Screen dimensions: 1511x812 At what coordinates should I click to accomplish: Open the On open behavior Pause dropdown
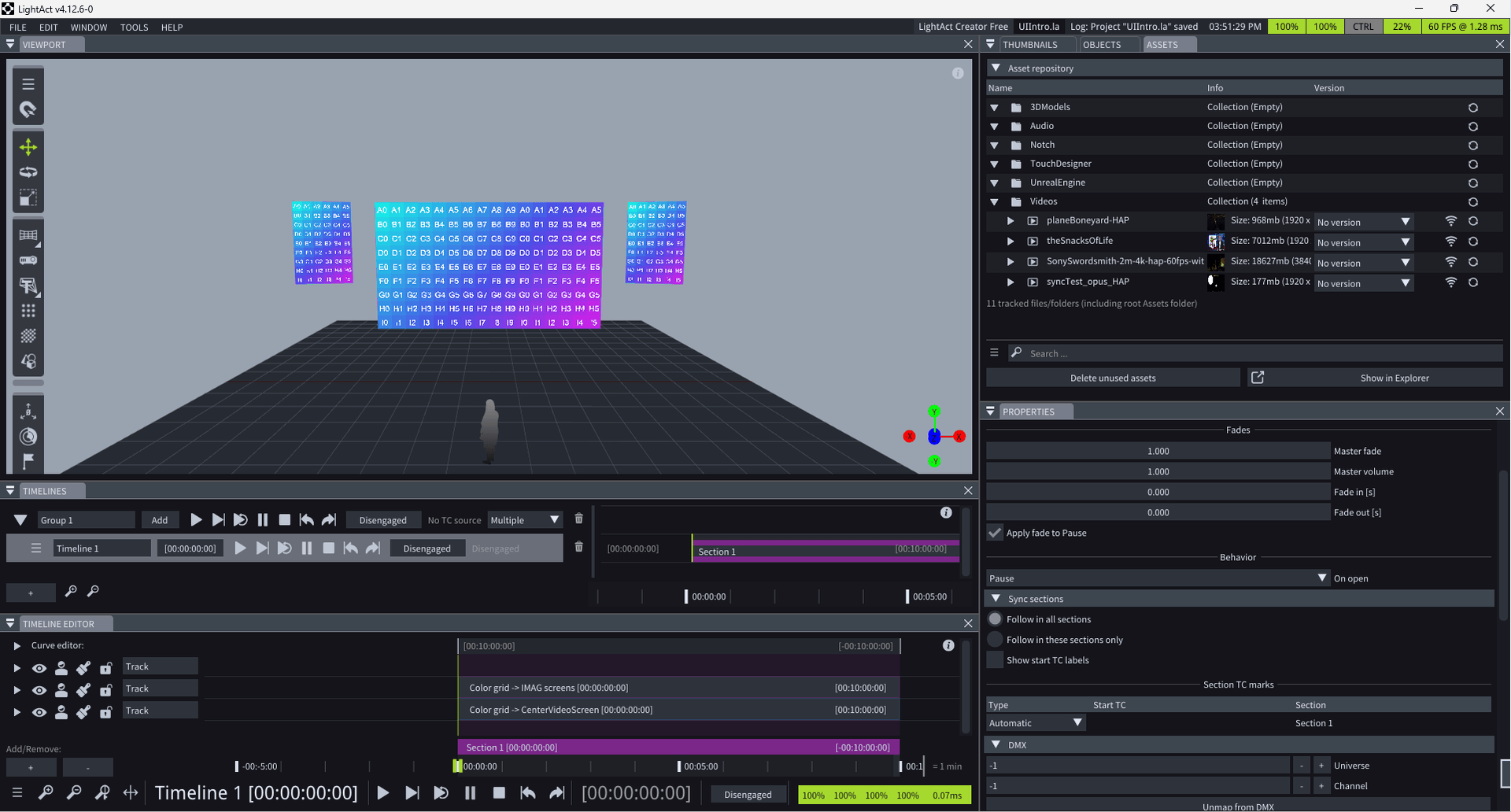pyautogui.click(x=1158, y=578)
